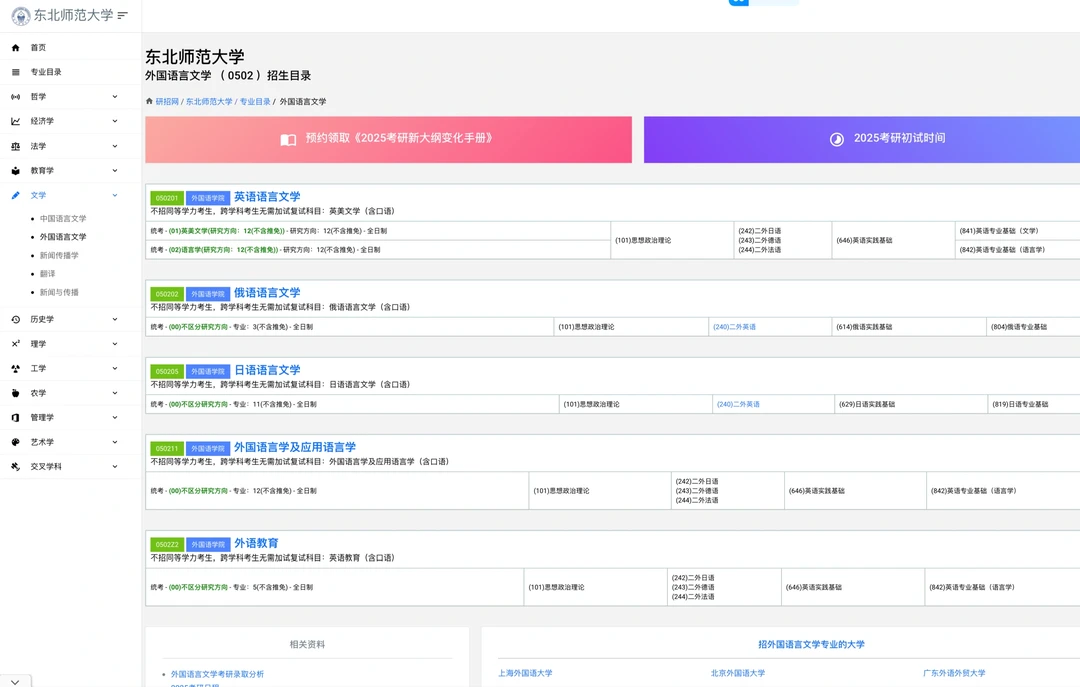1080x687 pixels.
Task: Click the green 050202 code badge
Action: (x=167, y=294)
